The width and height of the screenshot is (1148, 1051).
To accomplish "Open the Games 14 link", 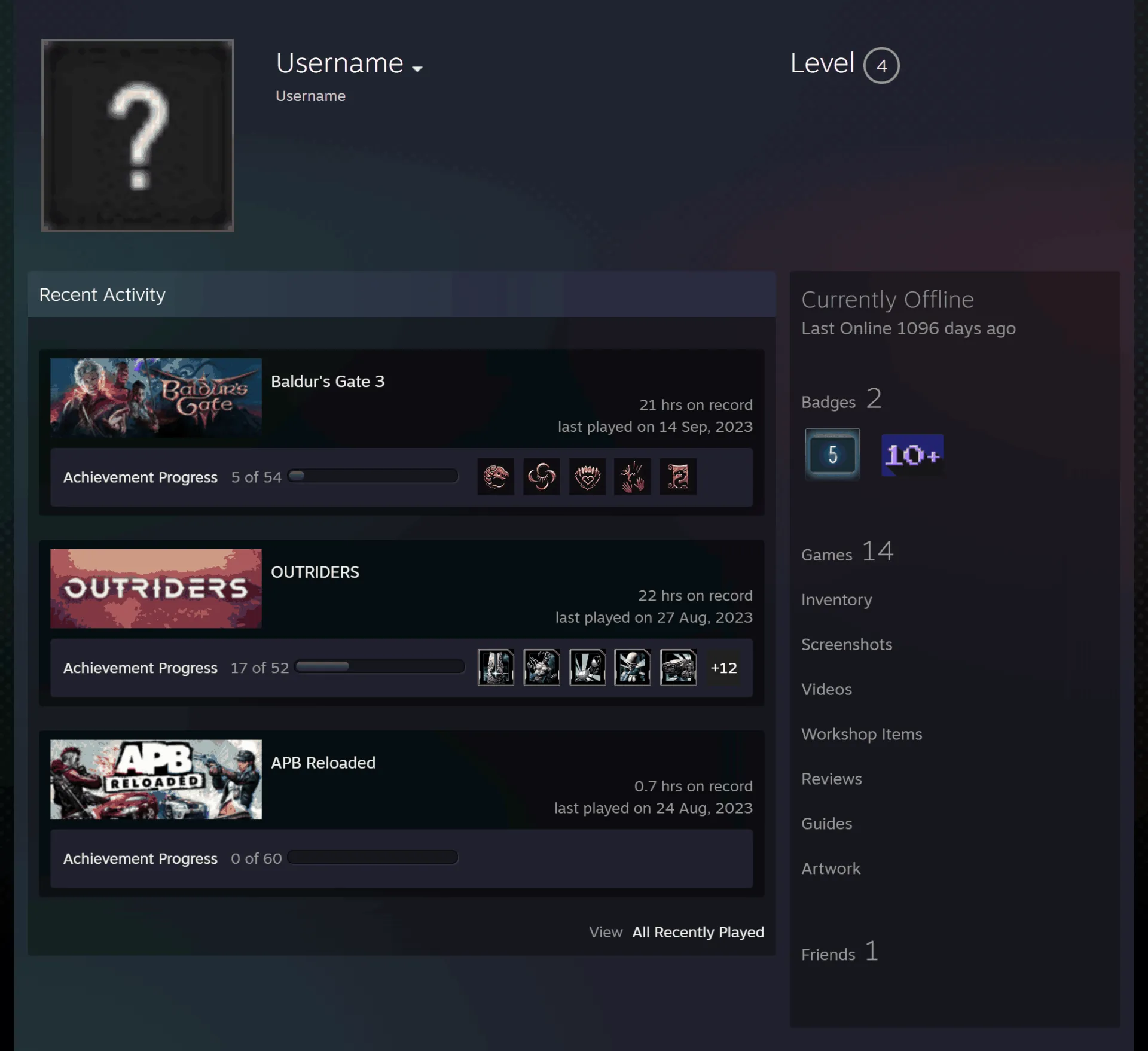I will pos(847,552).
